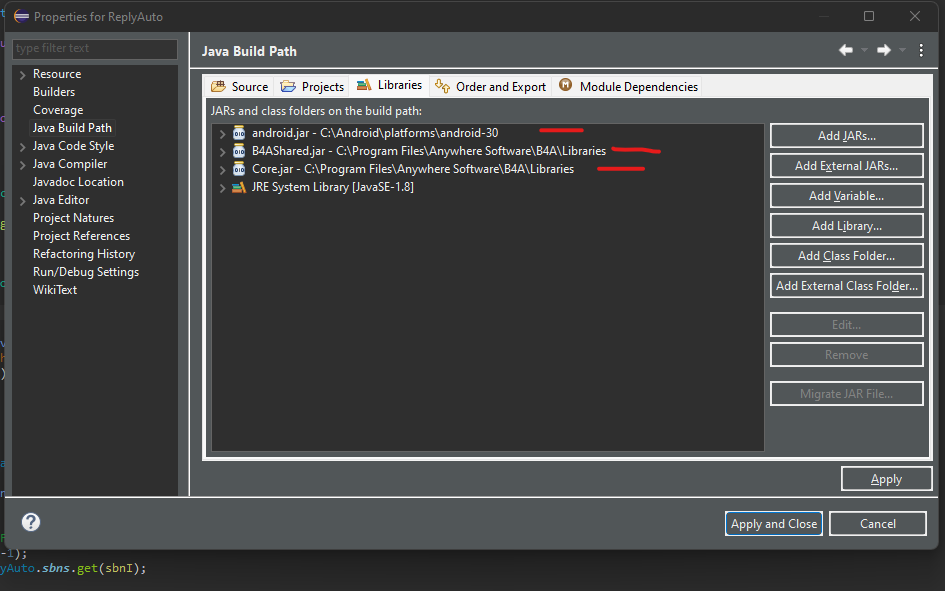
Task: Open the forward history dropdown arrow
Action: pyautogui.click(x=902, y=50)
